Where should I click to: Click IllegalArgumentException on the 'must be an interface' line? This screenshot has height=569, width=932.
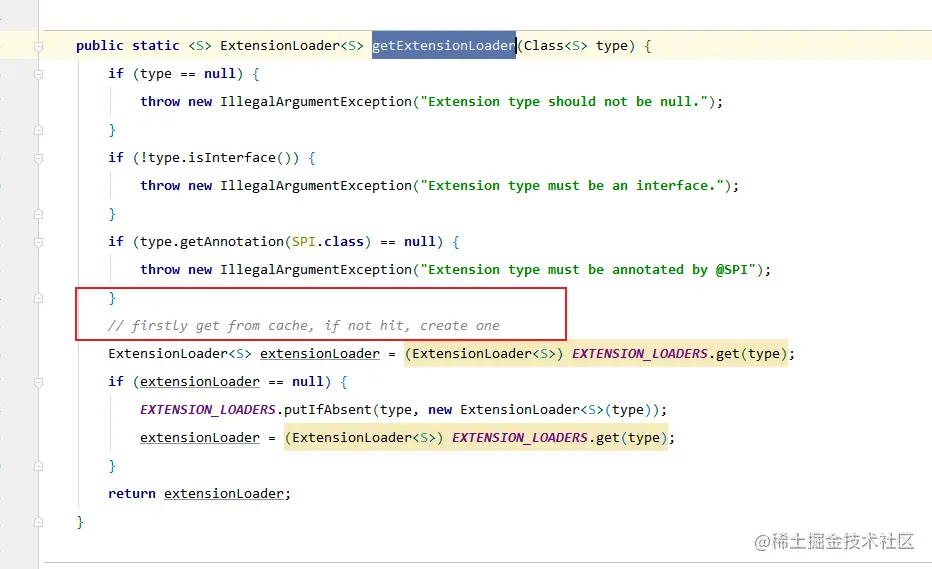[316, 186]
